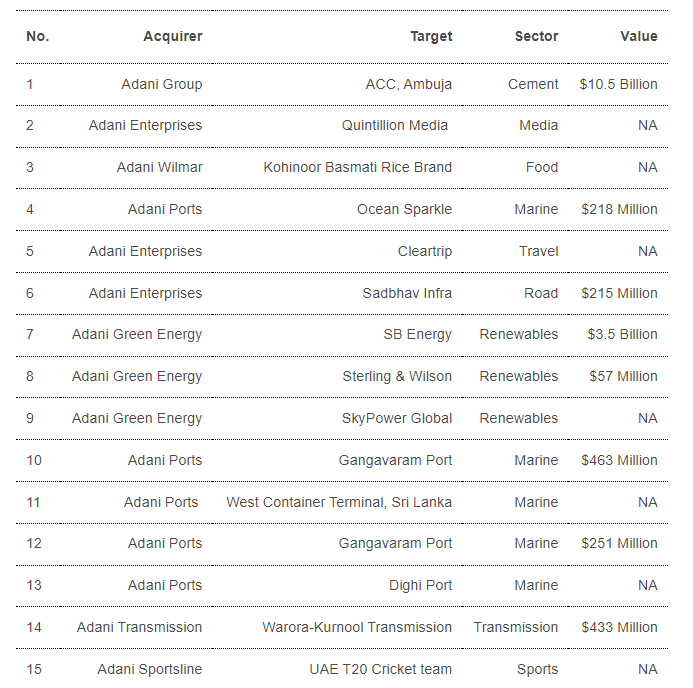Click the SkyPower Global target cell
Screen dimensions: 693x688
(396, 418)
